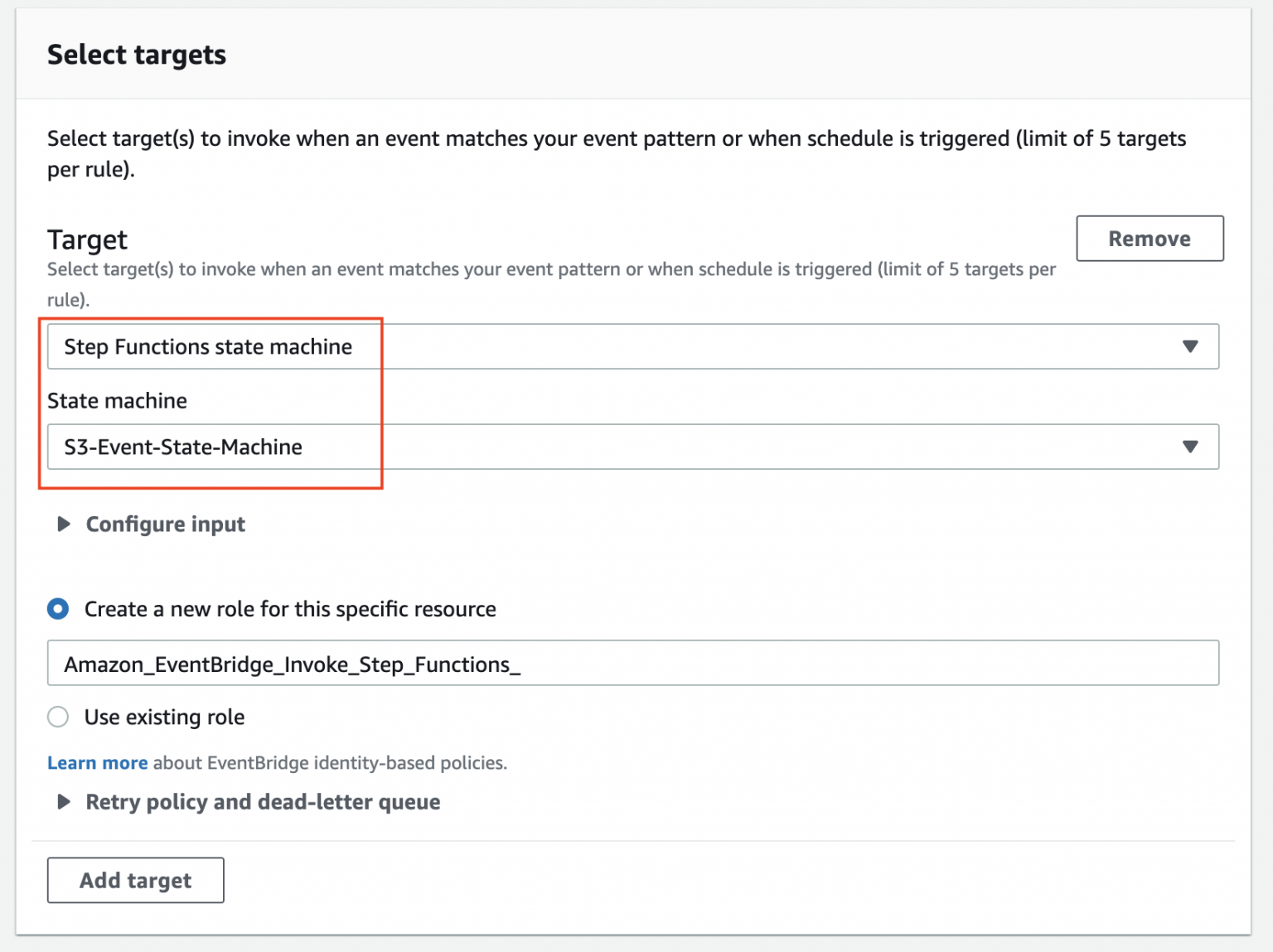Click the "Select targets" panel heading
The height and width of the screenshot is (952, 1273).
137,55
